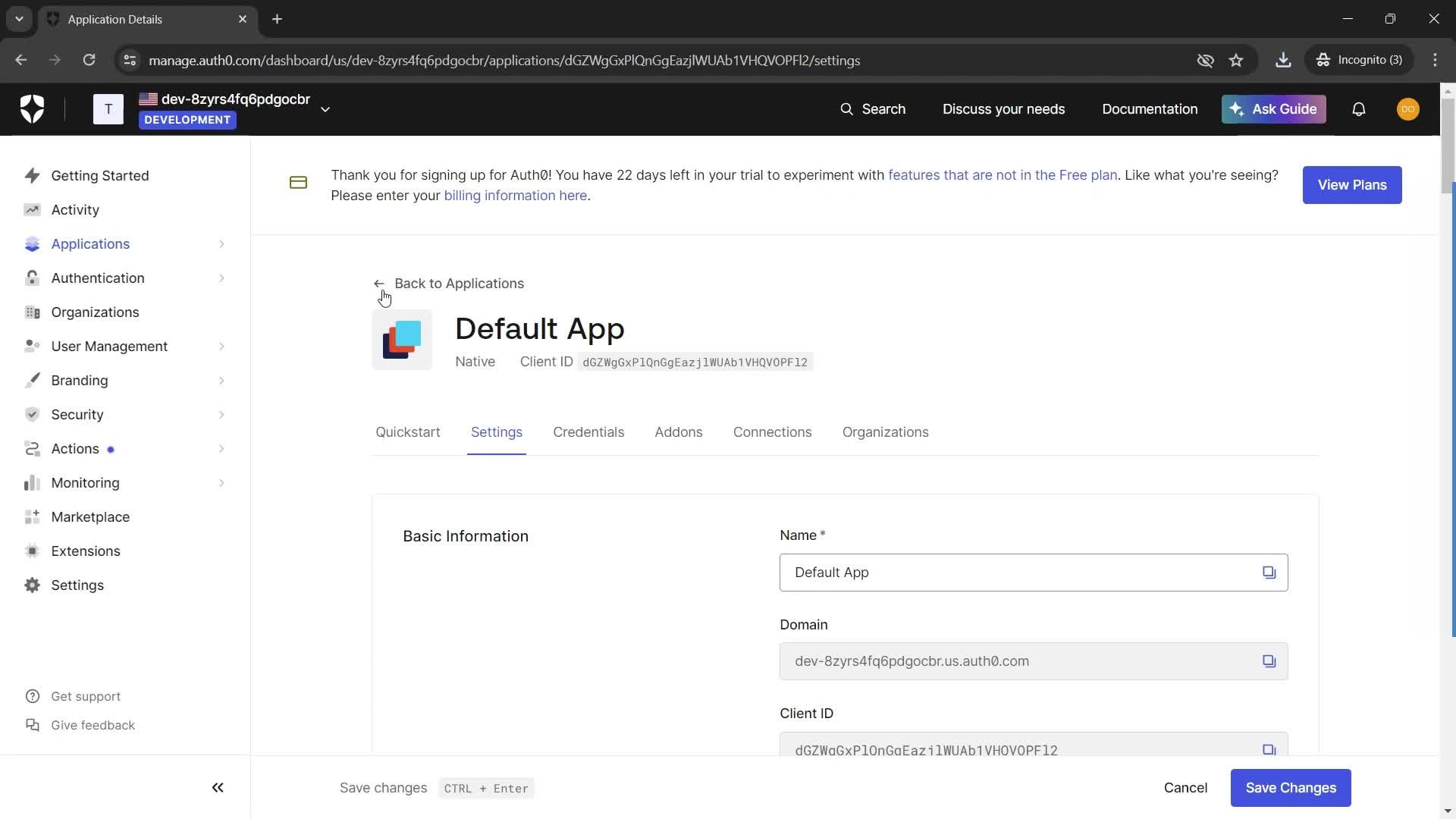
Task: Click the Cancel button
Action: coord(1185,788)
